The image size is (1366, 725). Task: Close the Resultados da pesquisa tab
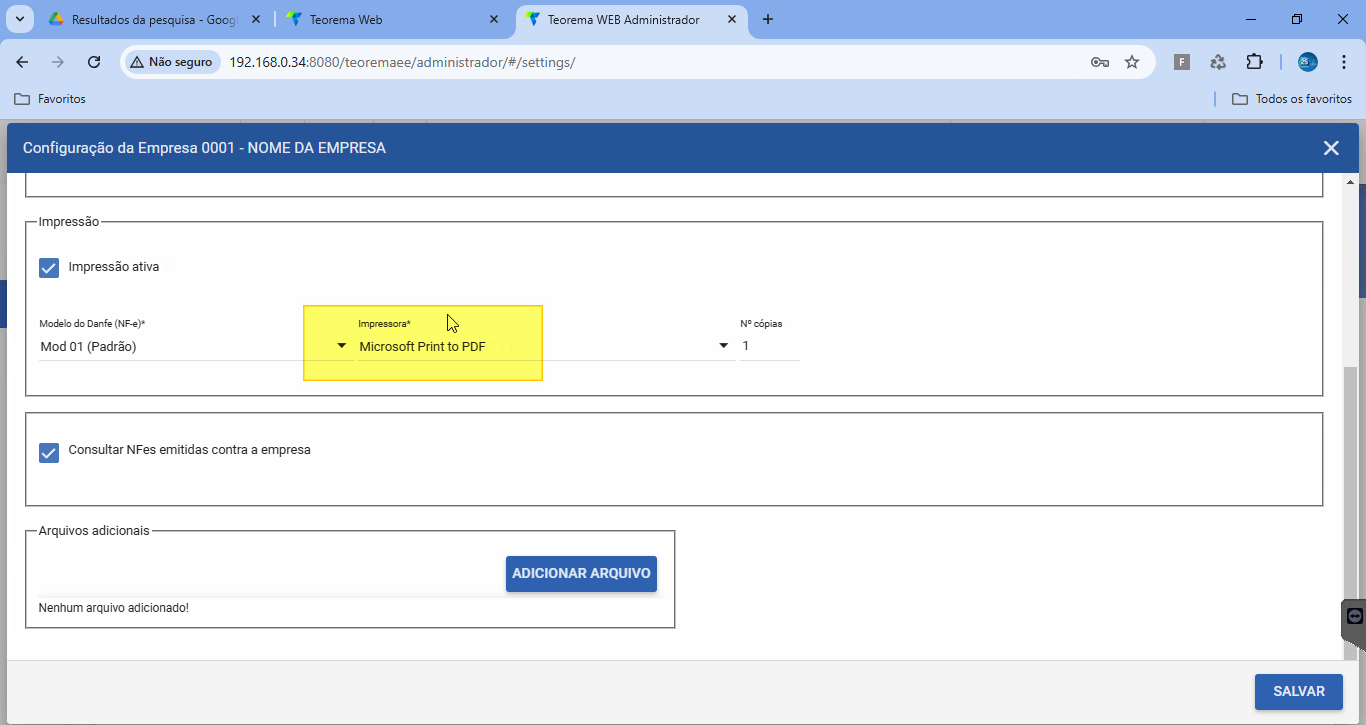click(x=255, y=19)
